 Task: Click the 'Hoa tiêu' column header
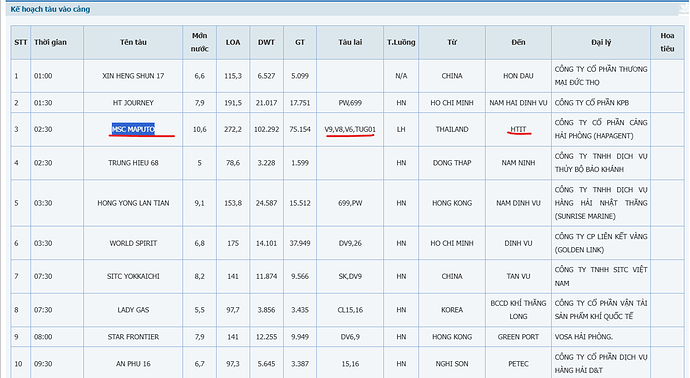pos(667,42)
